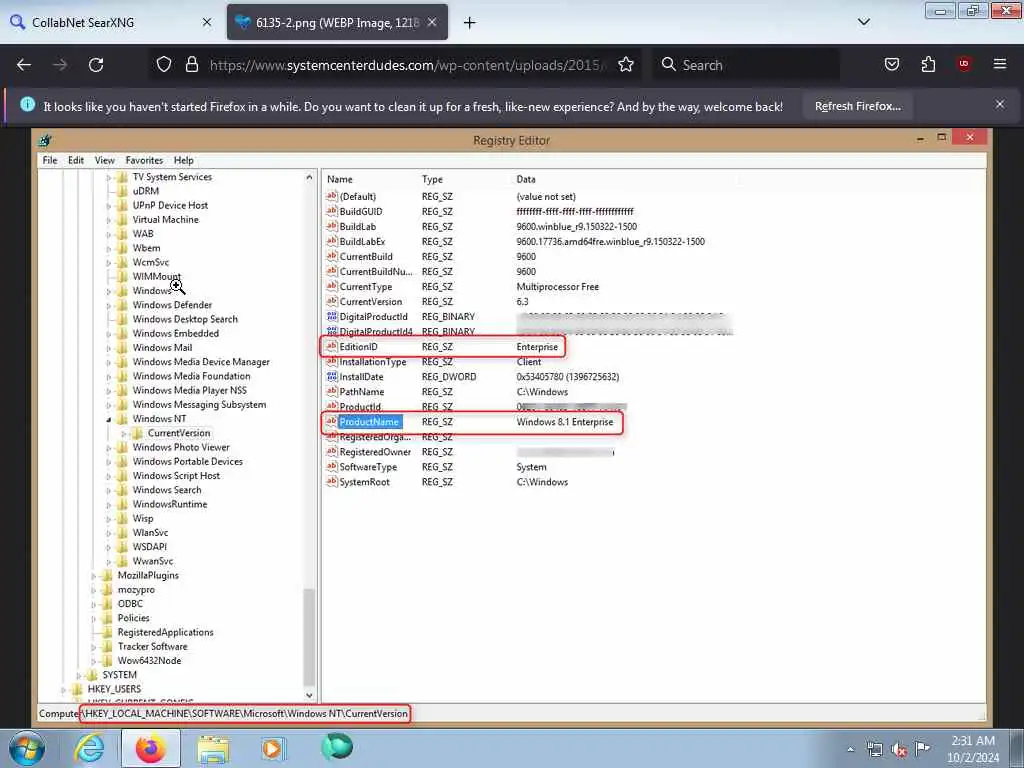
Task: Click the uBlock Origin toolbar icon
Action: [964, 65]
